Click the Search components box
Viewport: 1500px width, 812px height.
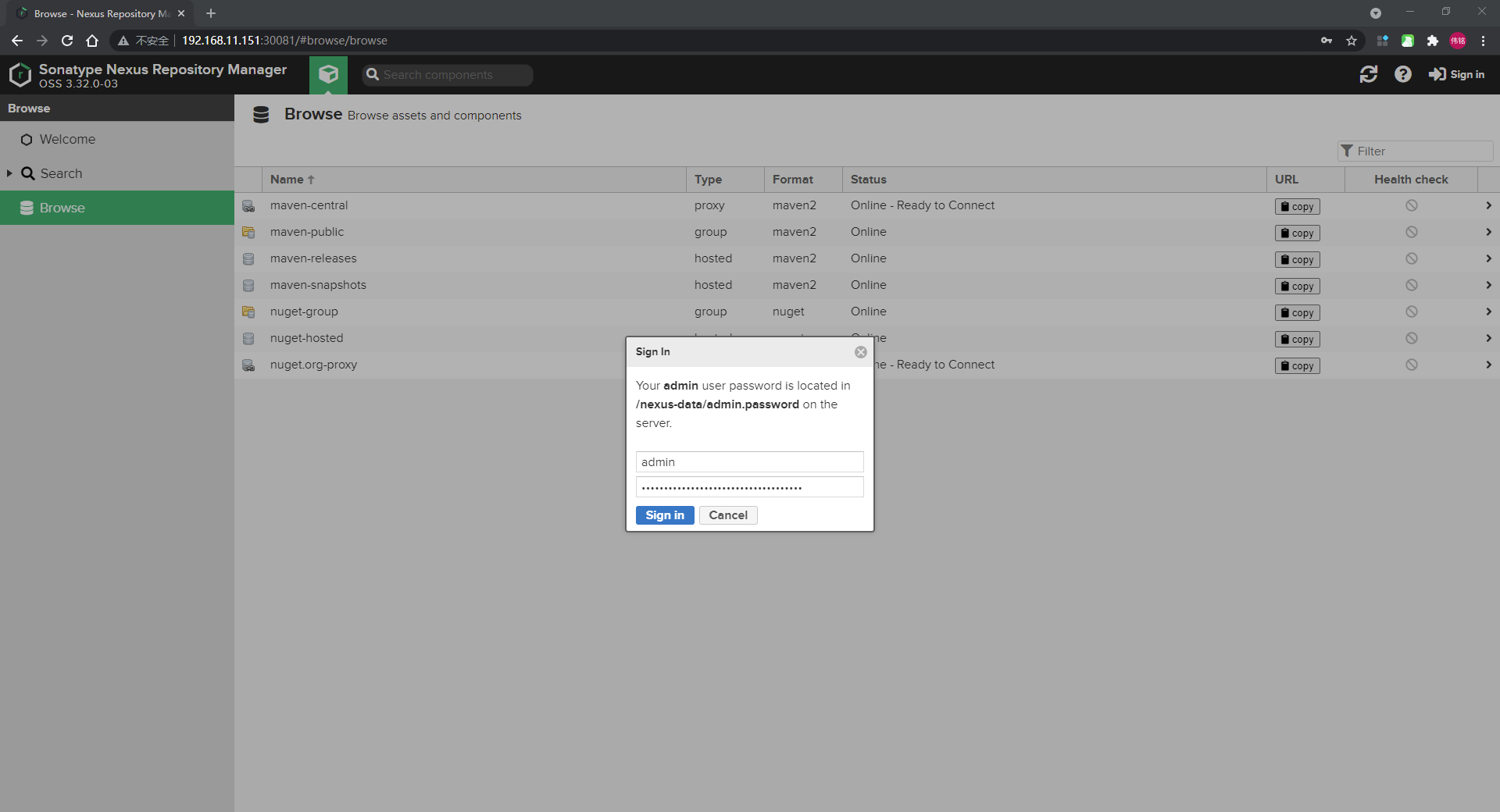(448, 75)
